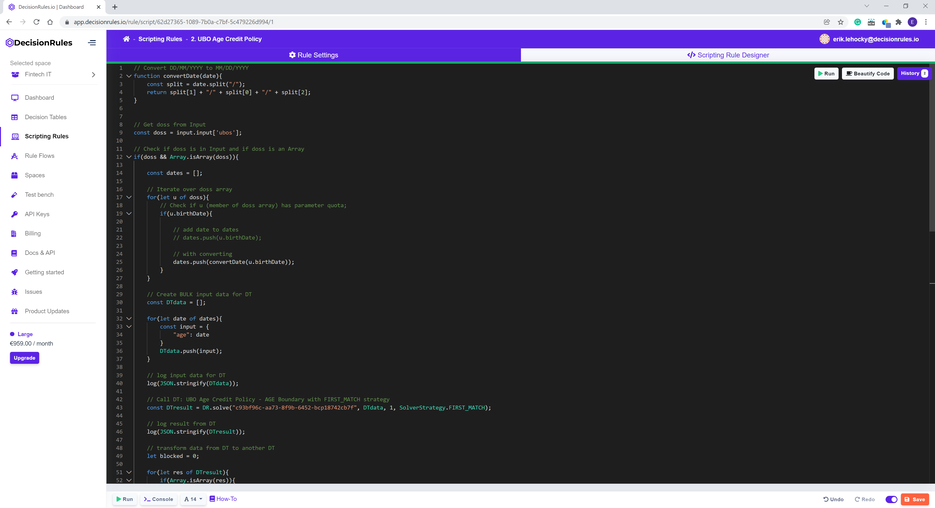Click the browser address bar
Image resolution: width=935 pixels, height=508 pixels.
pyautogui.click(x=400, y=21)
